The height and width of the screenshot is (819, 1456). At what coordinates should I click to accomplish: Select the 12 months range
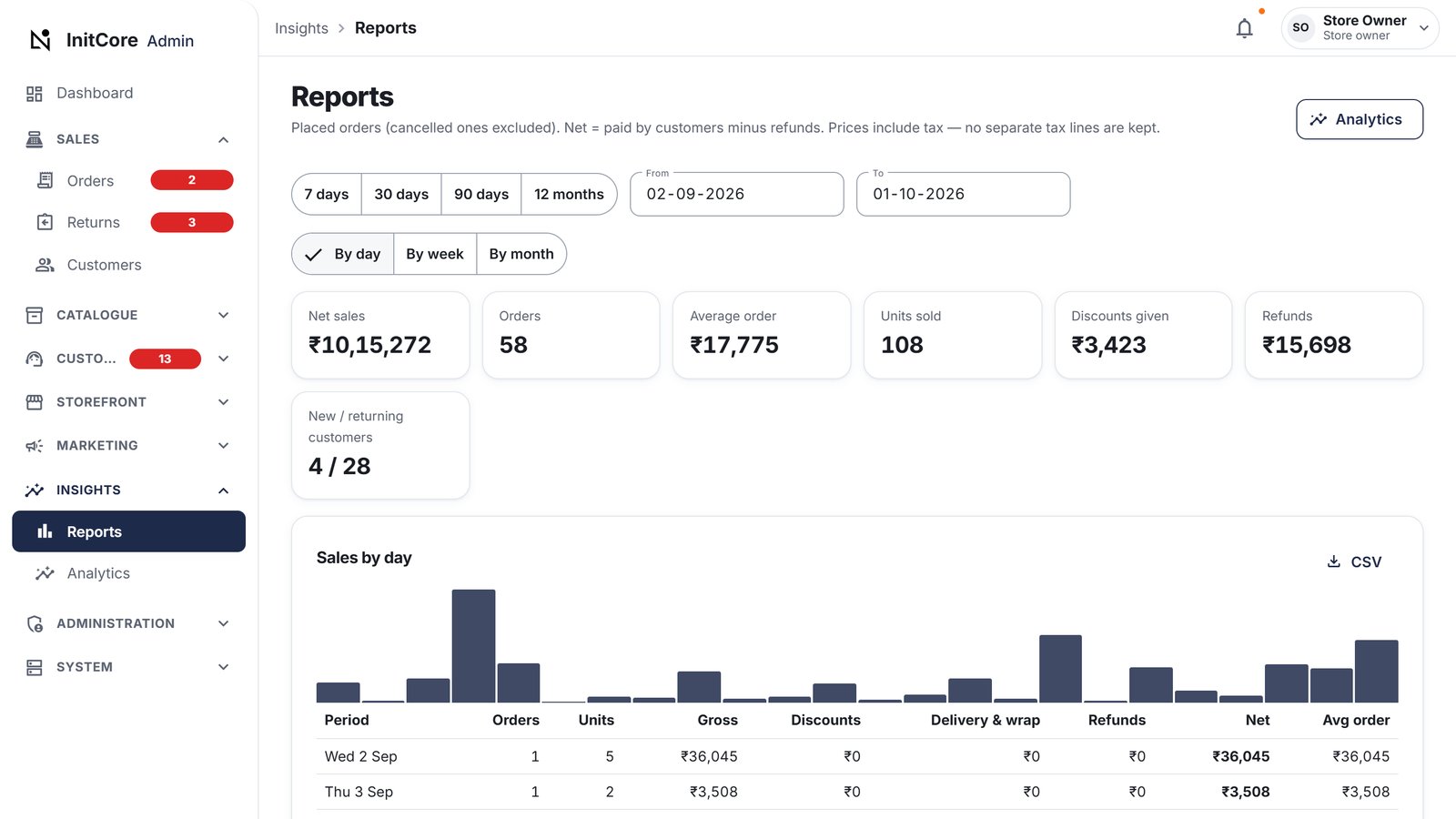click(569, 194)
